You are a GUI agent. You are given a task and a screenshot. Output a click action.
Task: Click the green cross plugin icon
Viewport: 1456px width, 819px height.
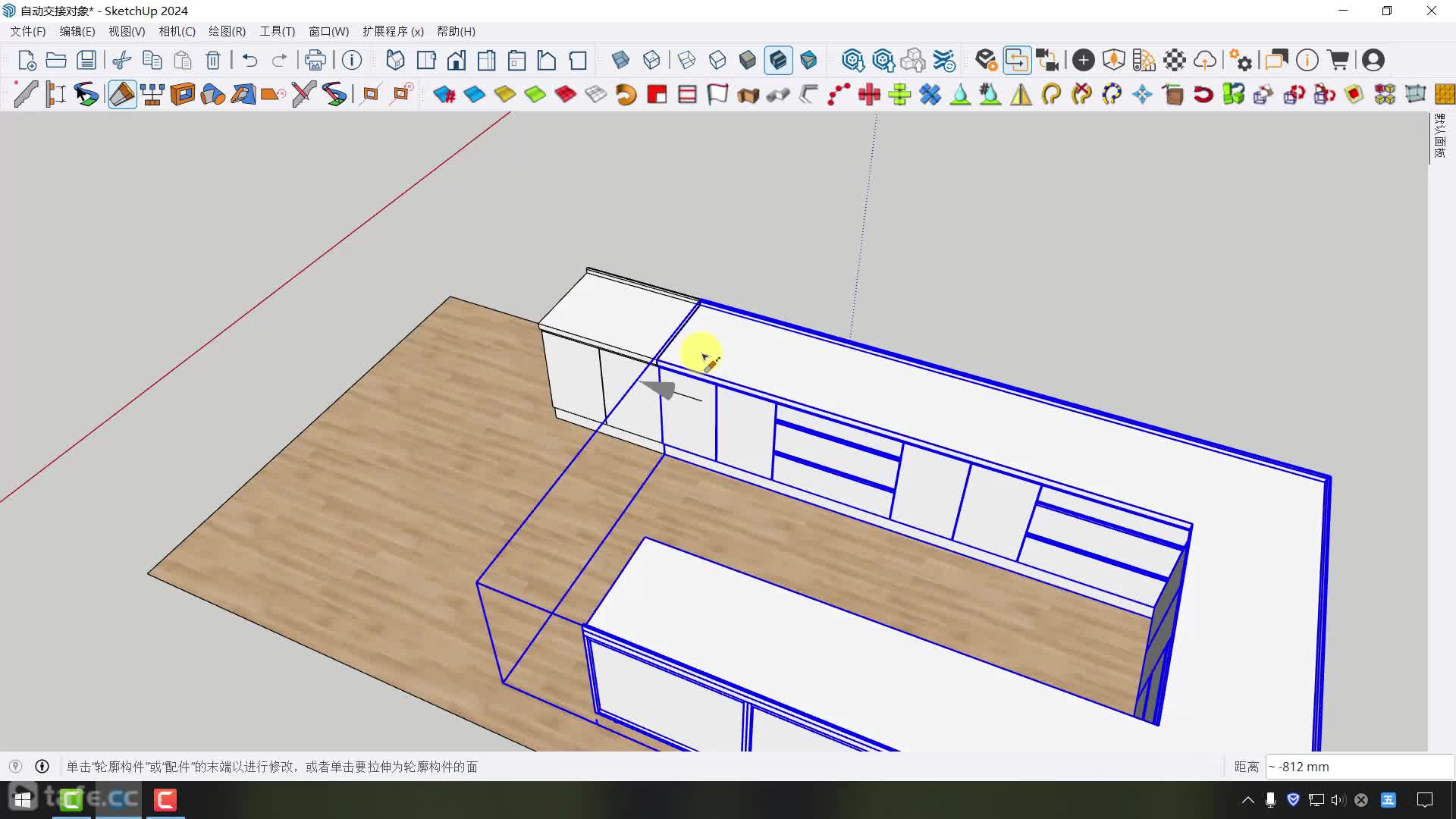[x=899, y=94]
